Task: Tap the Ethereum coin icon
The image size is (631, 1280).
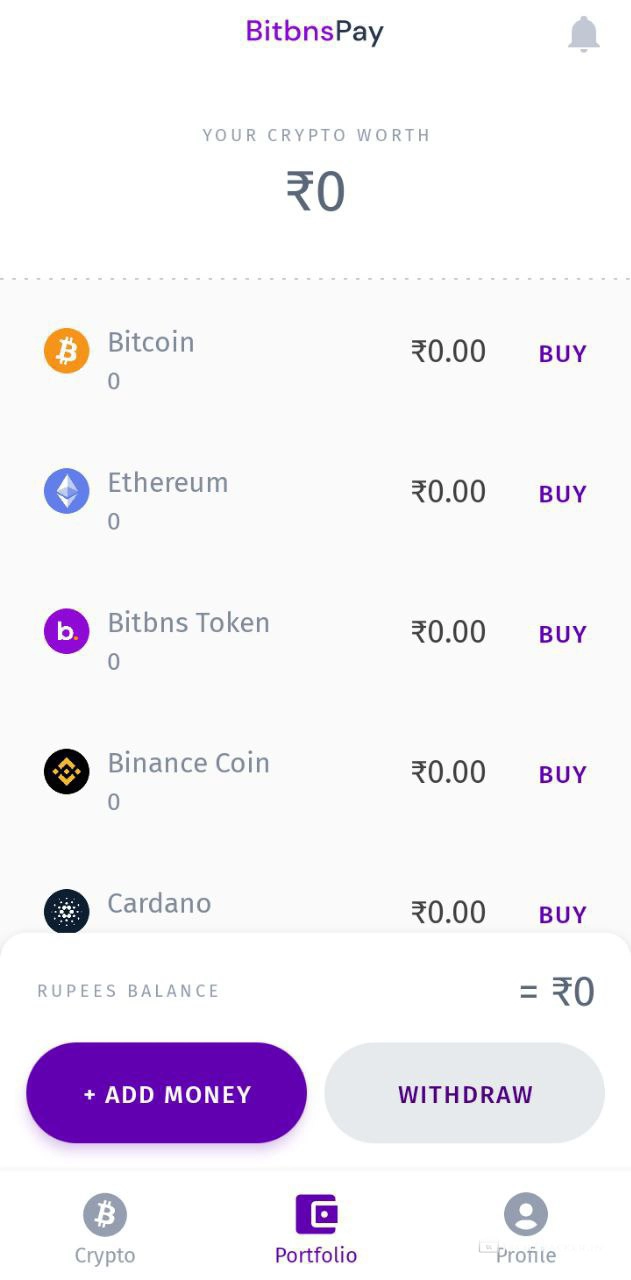Action: click(x=67, y=492)
